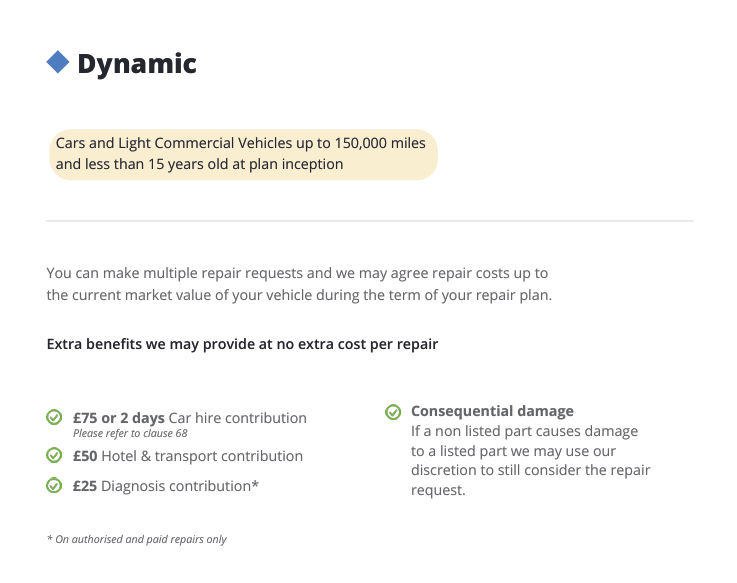Click the blue diamond icon beside Dynamic

point(58,63)
